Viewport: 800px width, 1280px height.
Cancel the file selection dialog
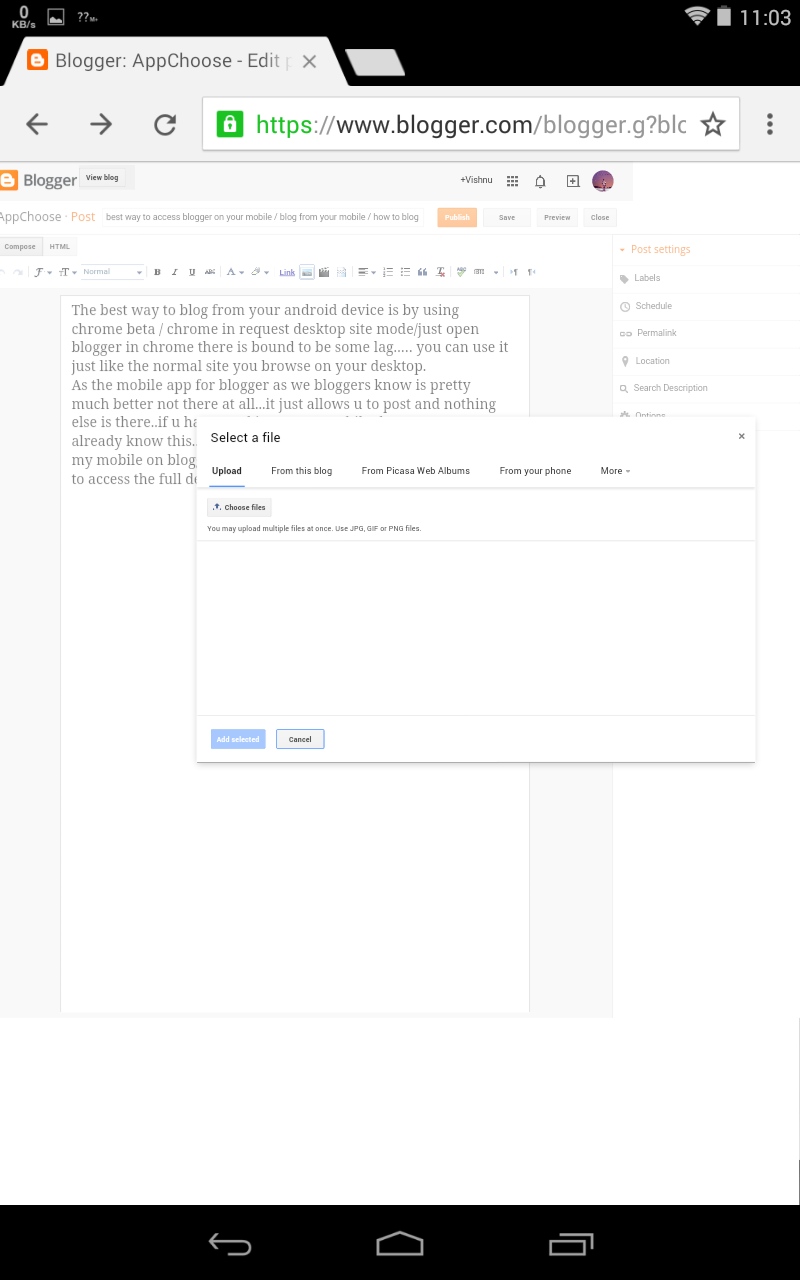point(300,739)
